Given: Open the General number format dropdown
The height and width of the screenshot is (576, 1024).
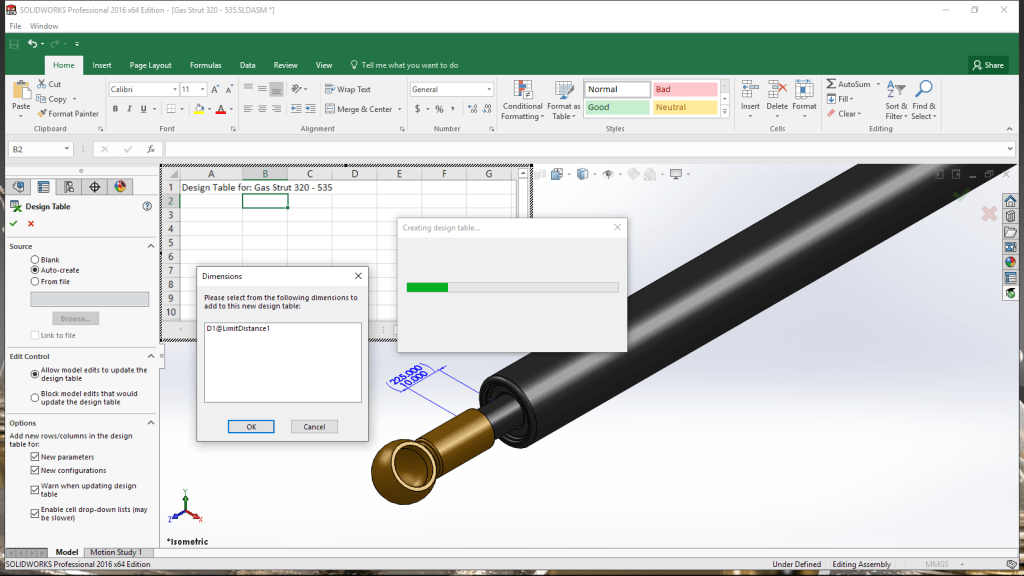Looking at the screenshot, I should click(x=489, y=89).
